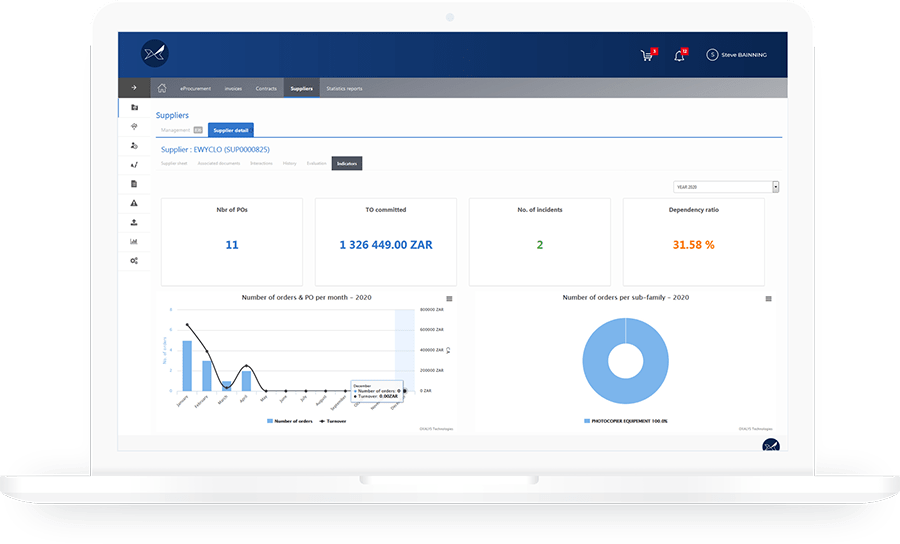The image size is (900, 544).
Task: Click the YEAR 2020 dropdown arrow
Action: [775, 187]
